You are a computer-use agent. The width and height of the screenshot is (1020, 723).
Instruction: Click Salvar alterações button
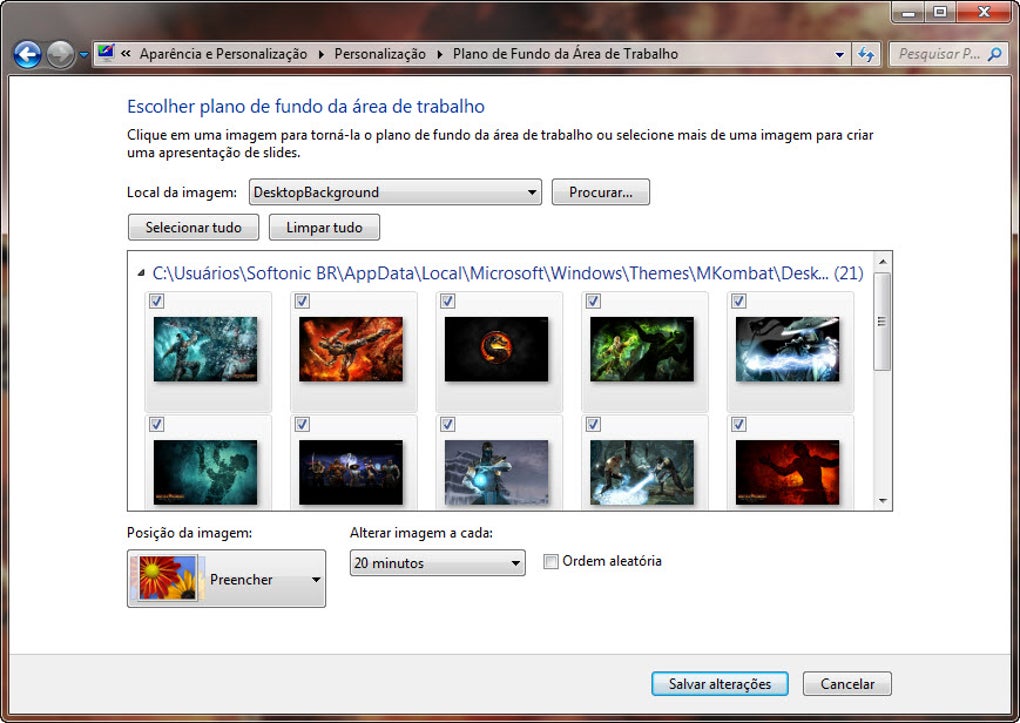(x=719, y=684)
